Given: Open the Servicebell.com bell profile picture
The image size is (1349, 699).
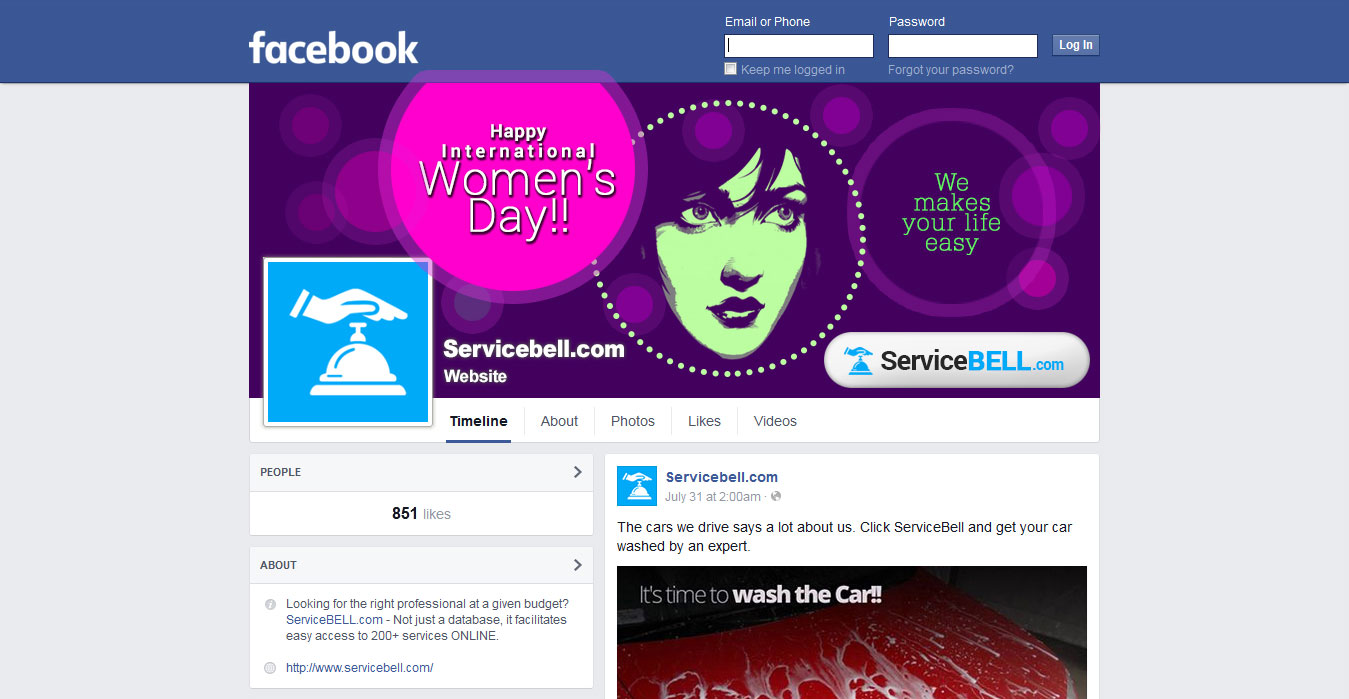Looking at the screenshot, I should pos(348,342).
